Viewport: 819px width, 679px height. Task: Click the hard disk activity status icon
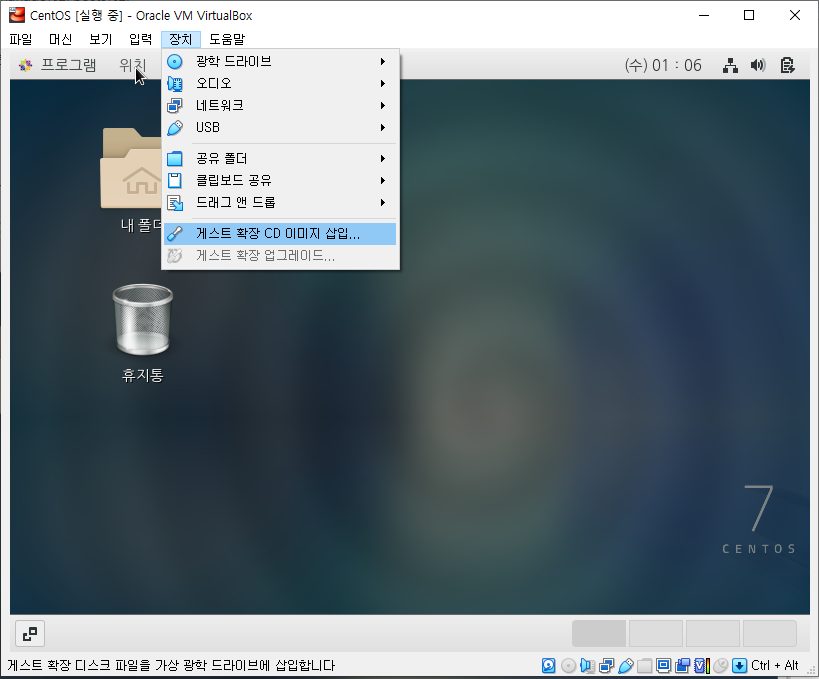[548, 665]
